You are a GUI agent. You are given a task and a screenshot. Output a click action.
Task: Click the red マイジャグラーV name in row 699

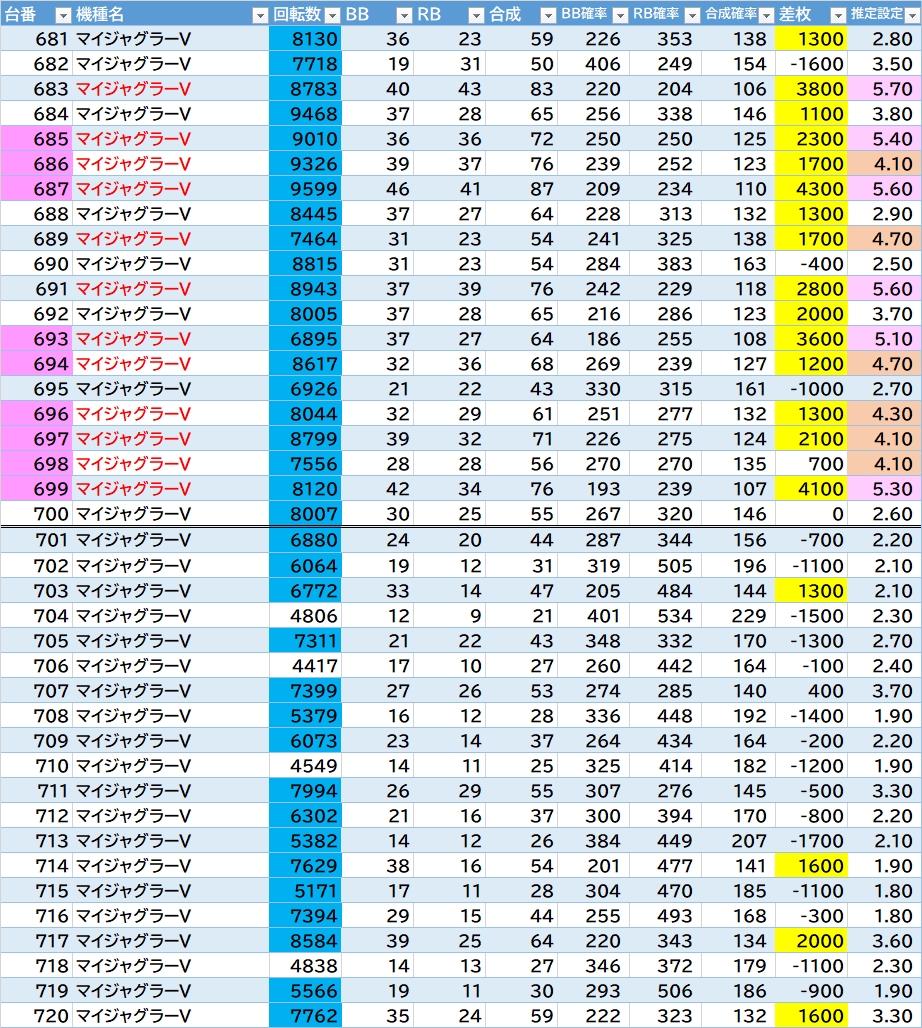133,489
